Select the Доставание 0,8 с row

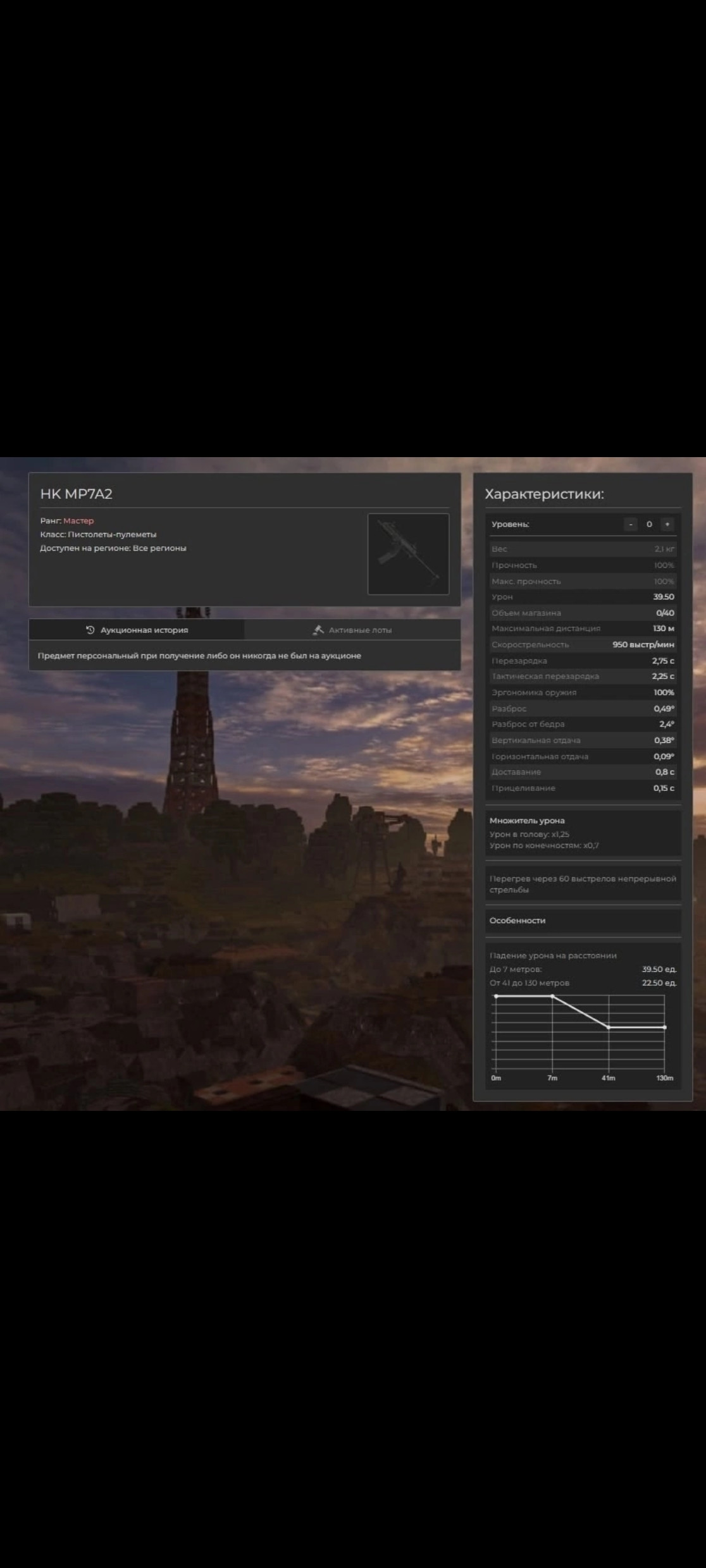click(583, 772)
